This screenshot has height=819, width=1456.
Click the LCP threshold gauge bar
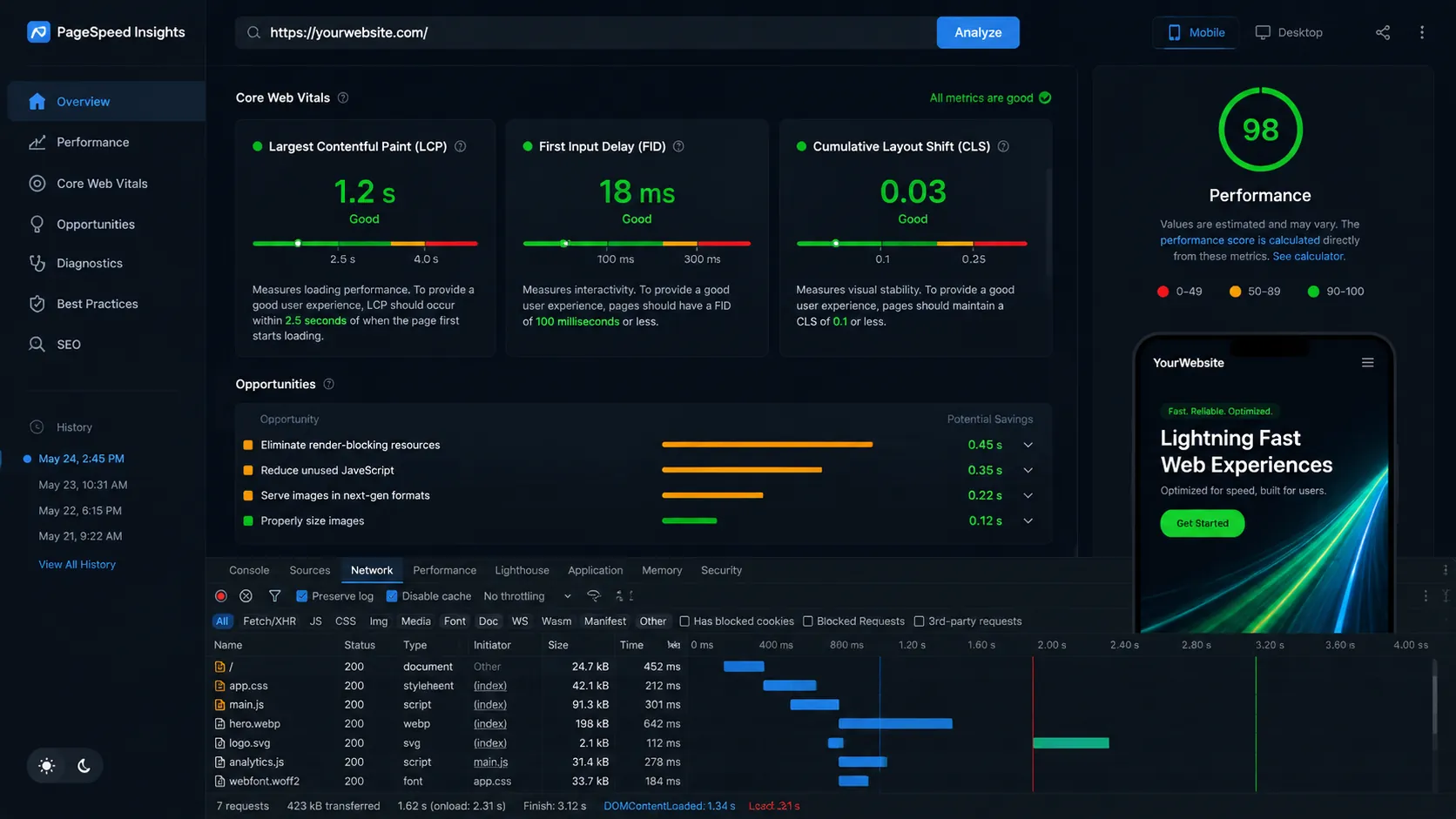(x=365, y=244)
